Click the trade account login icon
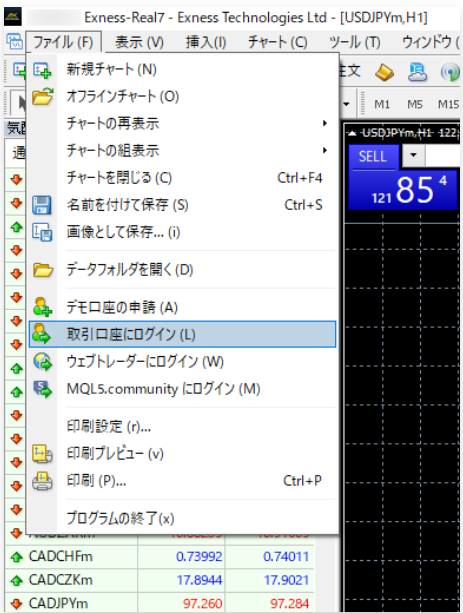 click(41, 333)
